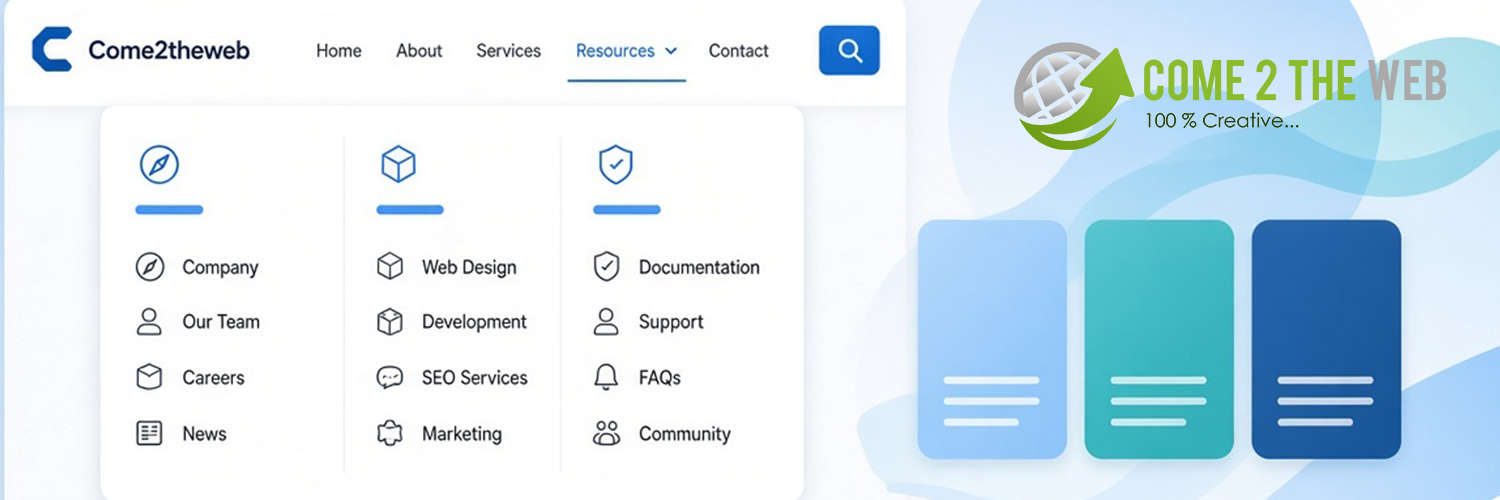1500x500 pixels.
Task: Open the Services menu item
Action: pyautogui.click(x=508, y=51)
